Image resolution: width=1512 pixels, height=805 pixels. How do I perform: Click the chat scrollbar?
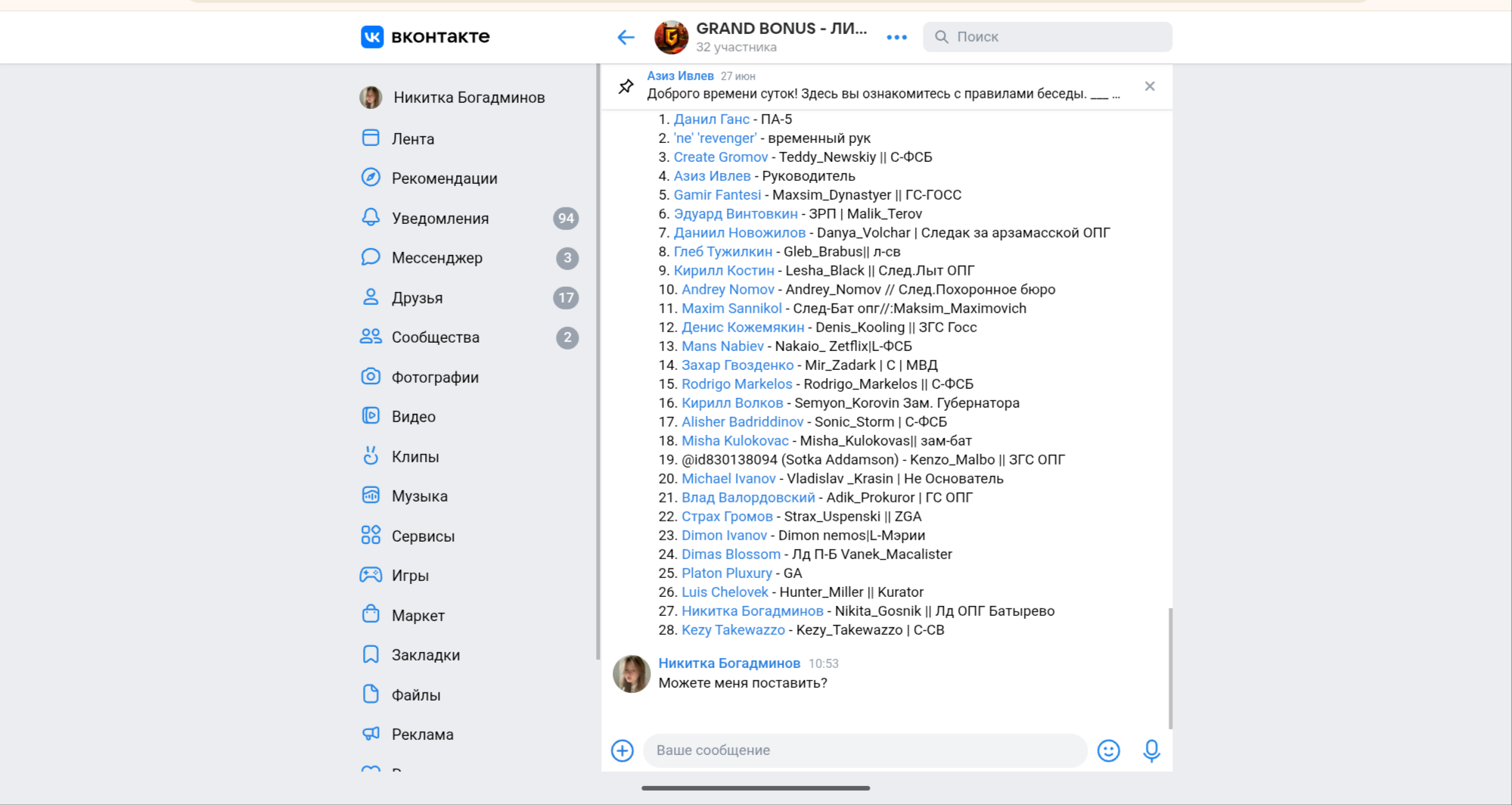click(1170, 668)
